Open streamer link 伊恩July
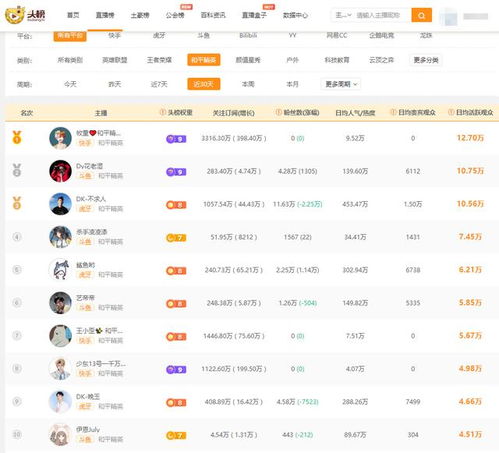This screenshot has height=453, width=499. click(88, 430)
